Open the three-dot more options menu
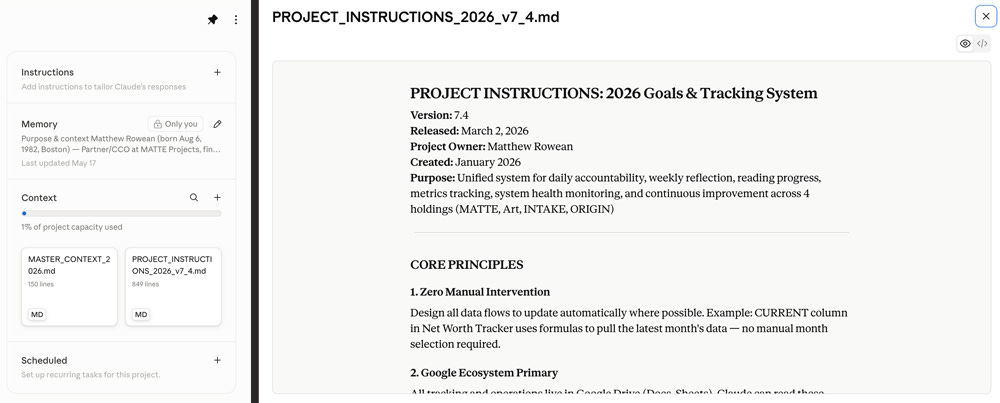 click(x=236, y=20)
